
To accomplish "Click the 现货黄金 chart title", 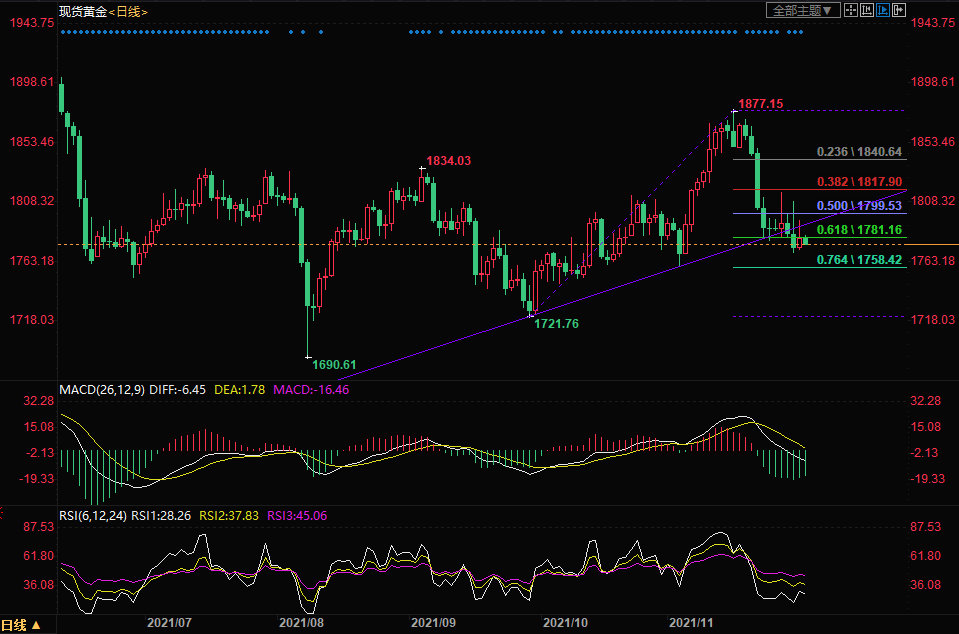I will pyautogui.click(x=80, y=11).
